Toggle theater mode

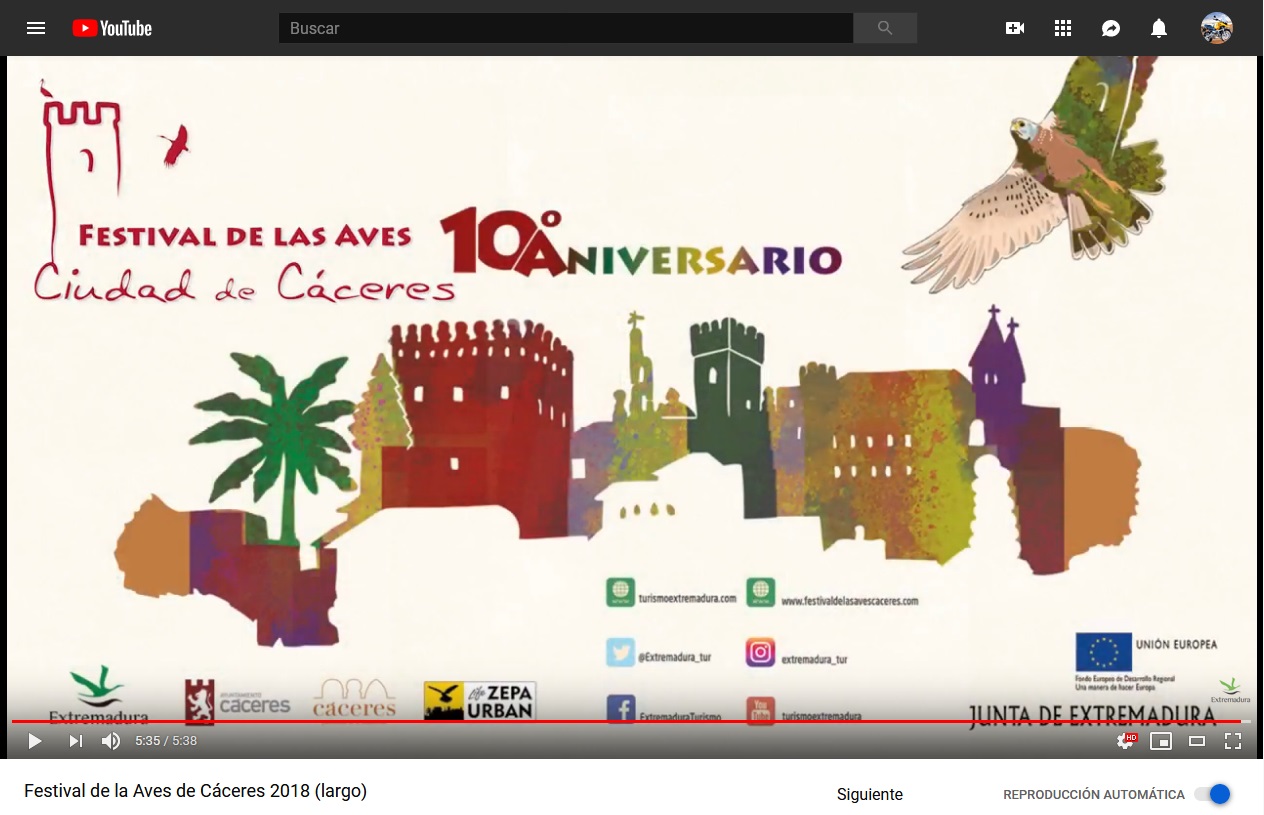click(x=1197, y=741)
